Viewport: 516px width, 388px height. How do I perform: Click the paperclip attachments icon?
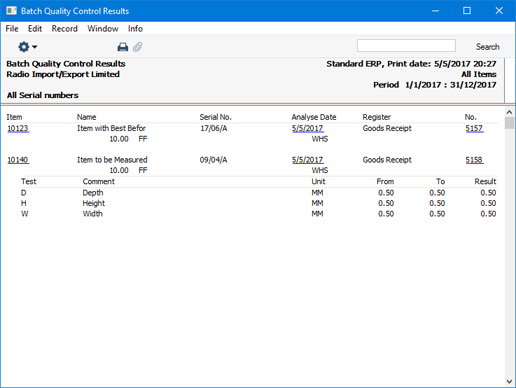[x=138, y=47]
